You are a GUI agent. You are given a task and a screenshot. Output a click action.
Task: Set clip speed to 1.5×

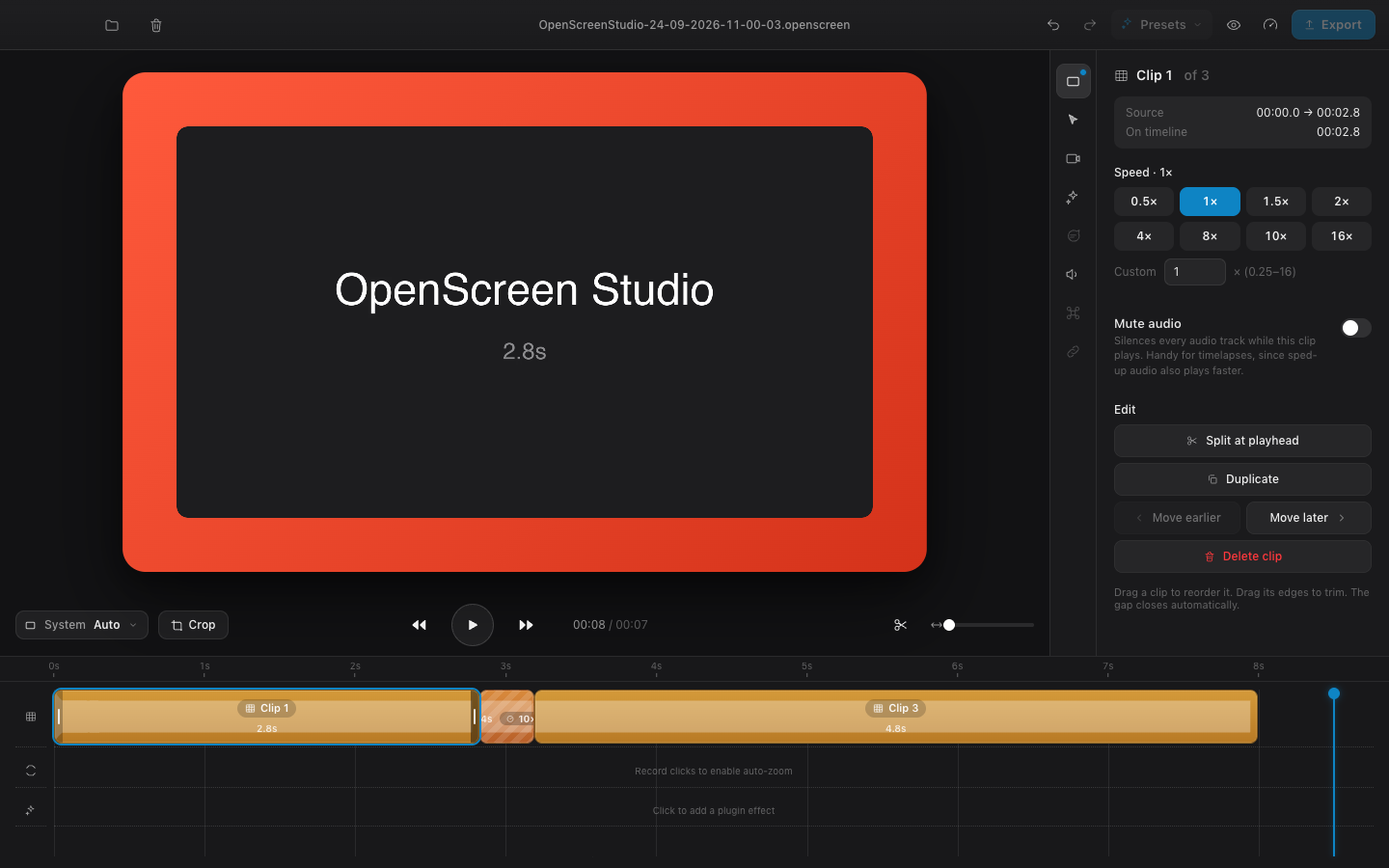coord(1276,202)
